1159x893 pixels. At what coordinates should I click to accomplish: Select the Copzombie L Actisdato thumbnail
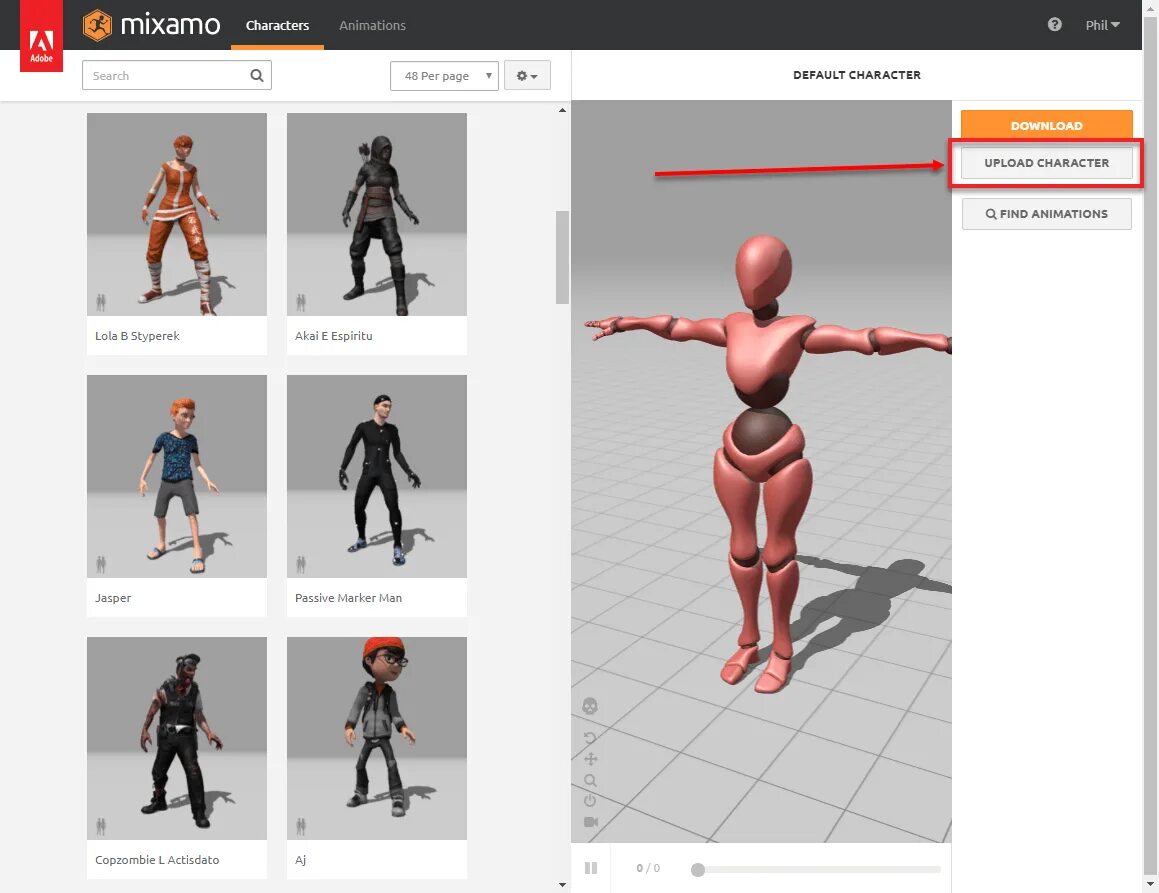pos(177,738)
